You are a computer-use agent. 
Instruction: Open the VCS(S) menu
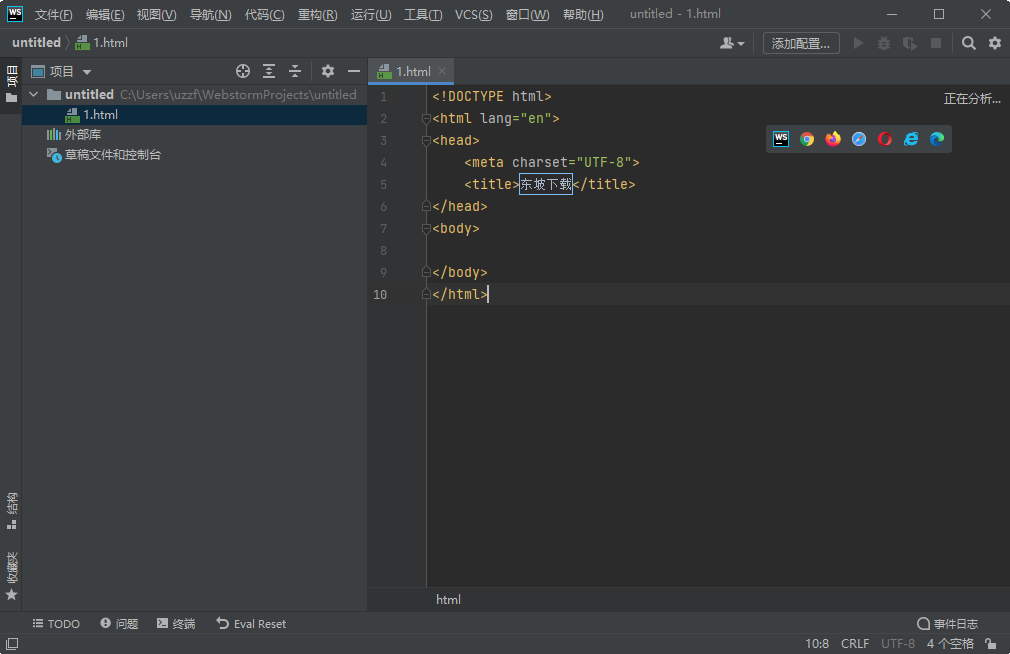(x=473, y=15)
